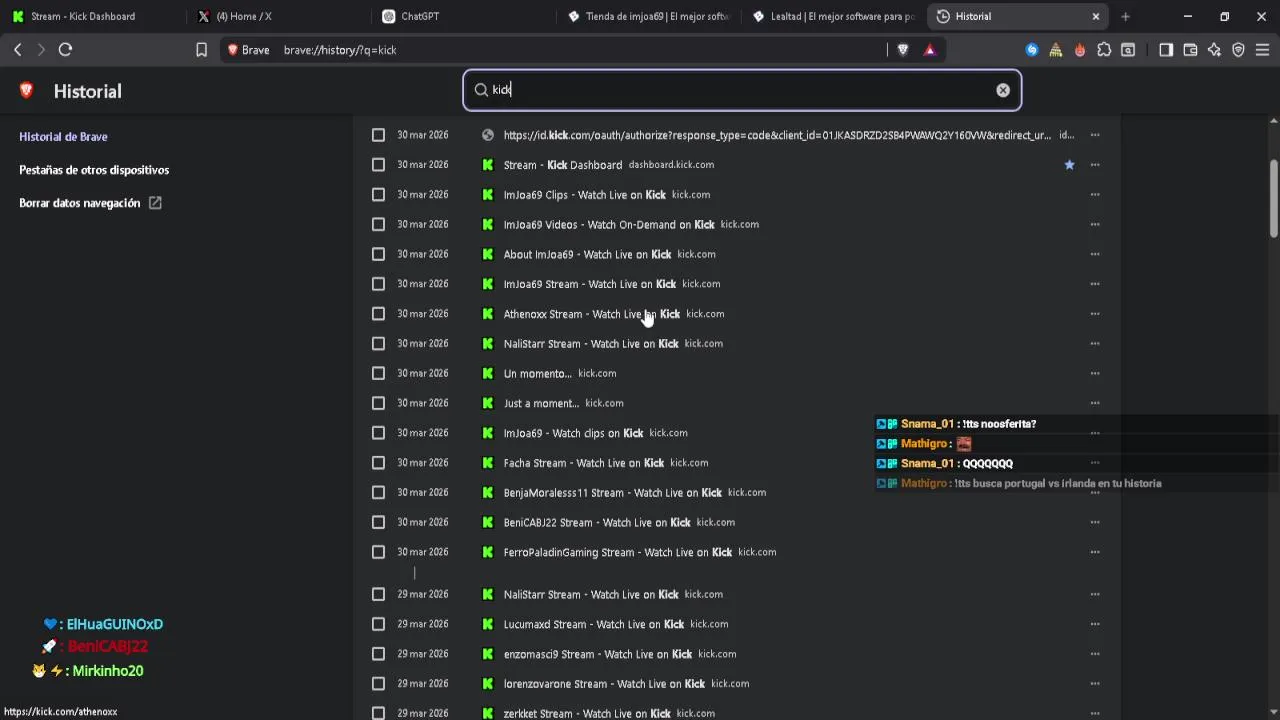Open more actions for NaliStarr Stream 29 mar row

[1095, 594]
